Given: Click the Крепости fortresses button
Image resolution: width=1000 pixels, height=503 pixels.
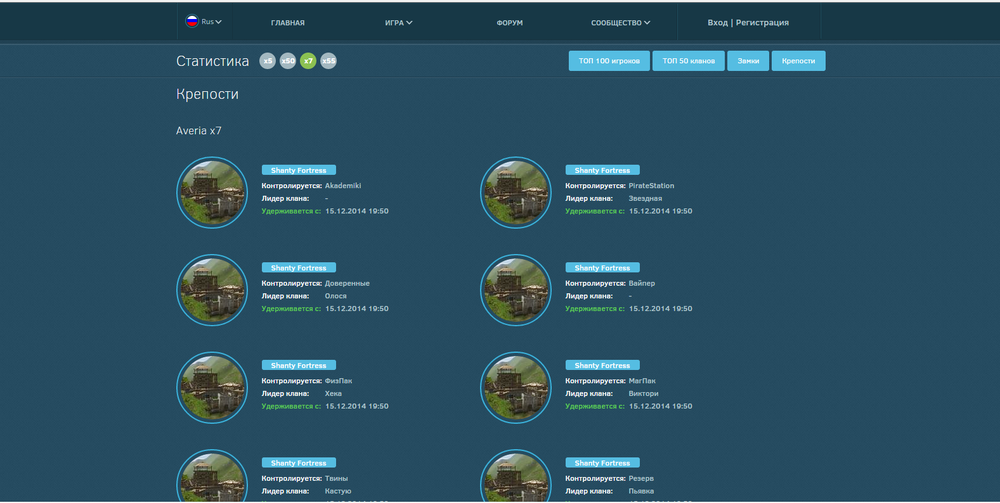Looking at the screenshot, I should click(x=798, y=61).
